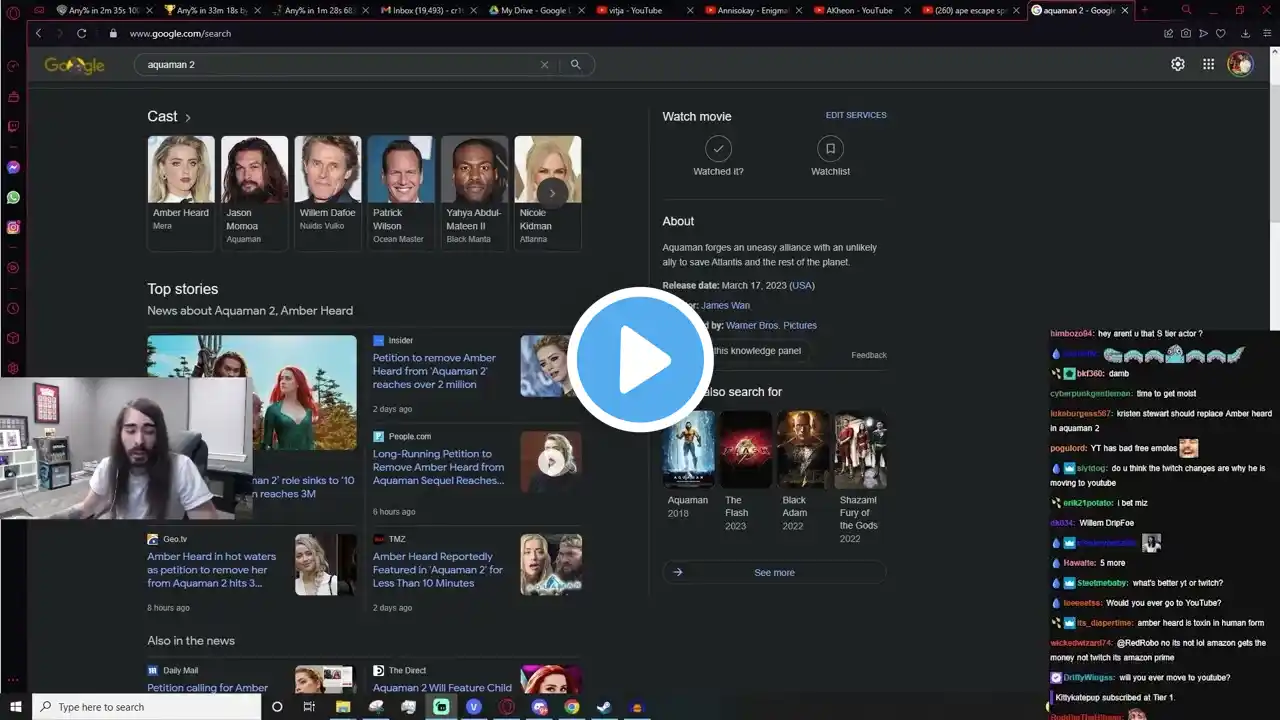
Task: Open WhatsApp in the sidebar
Action: (13, 197)
